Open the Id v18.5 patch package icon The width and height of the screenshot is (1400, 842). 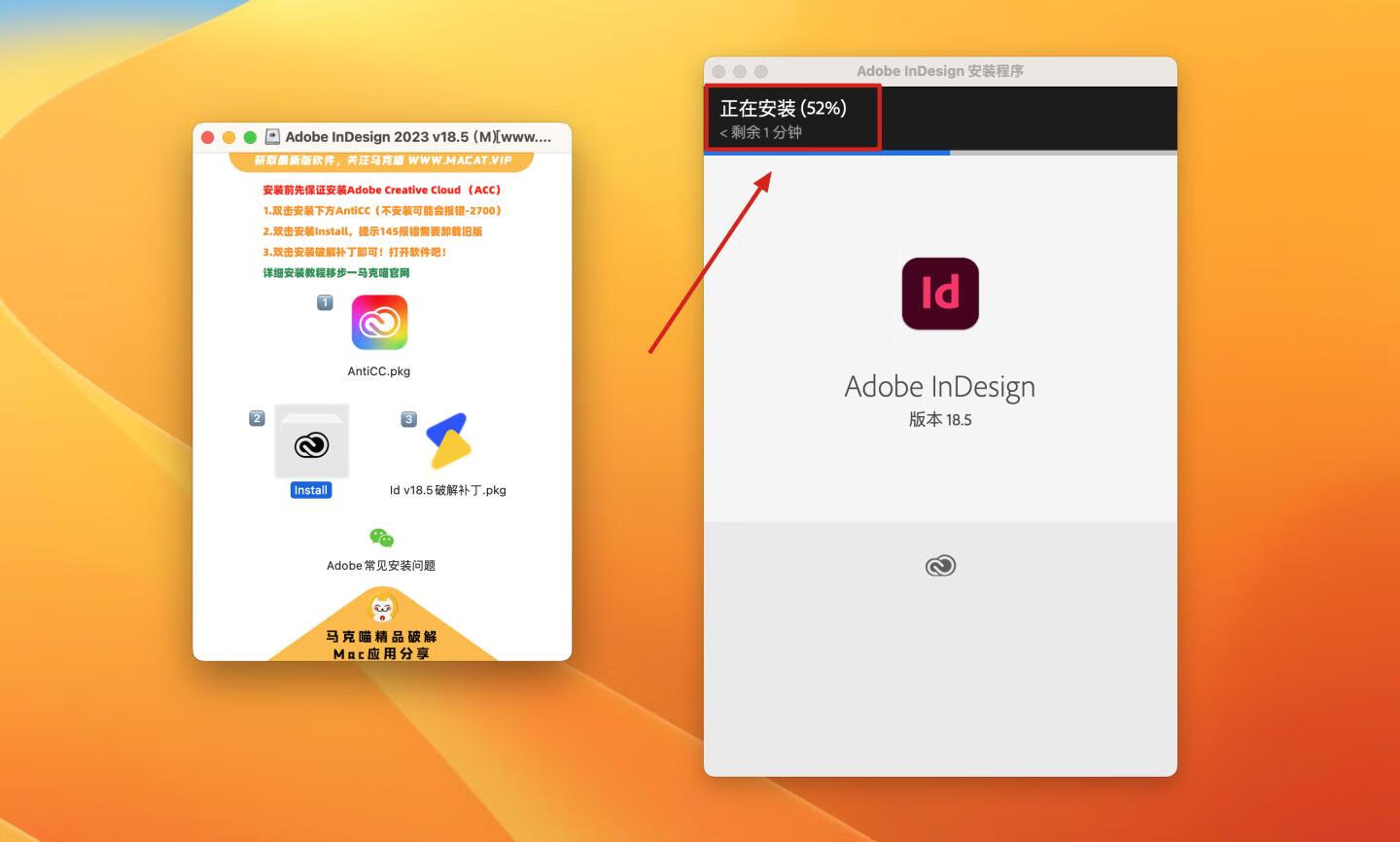pyautogui.click(x=448, y=441)
